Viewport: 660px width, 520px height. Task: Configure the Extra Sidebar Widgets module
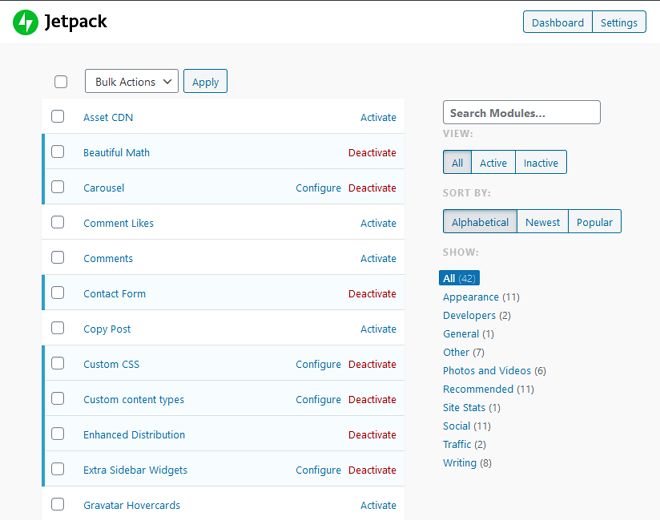point(318,470)
